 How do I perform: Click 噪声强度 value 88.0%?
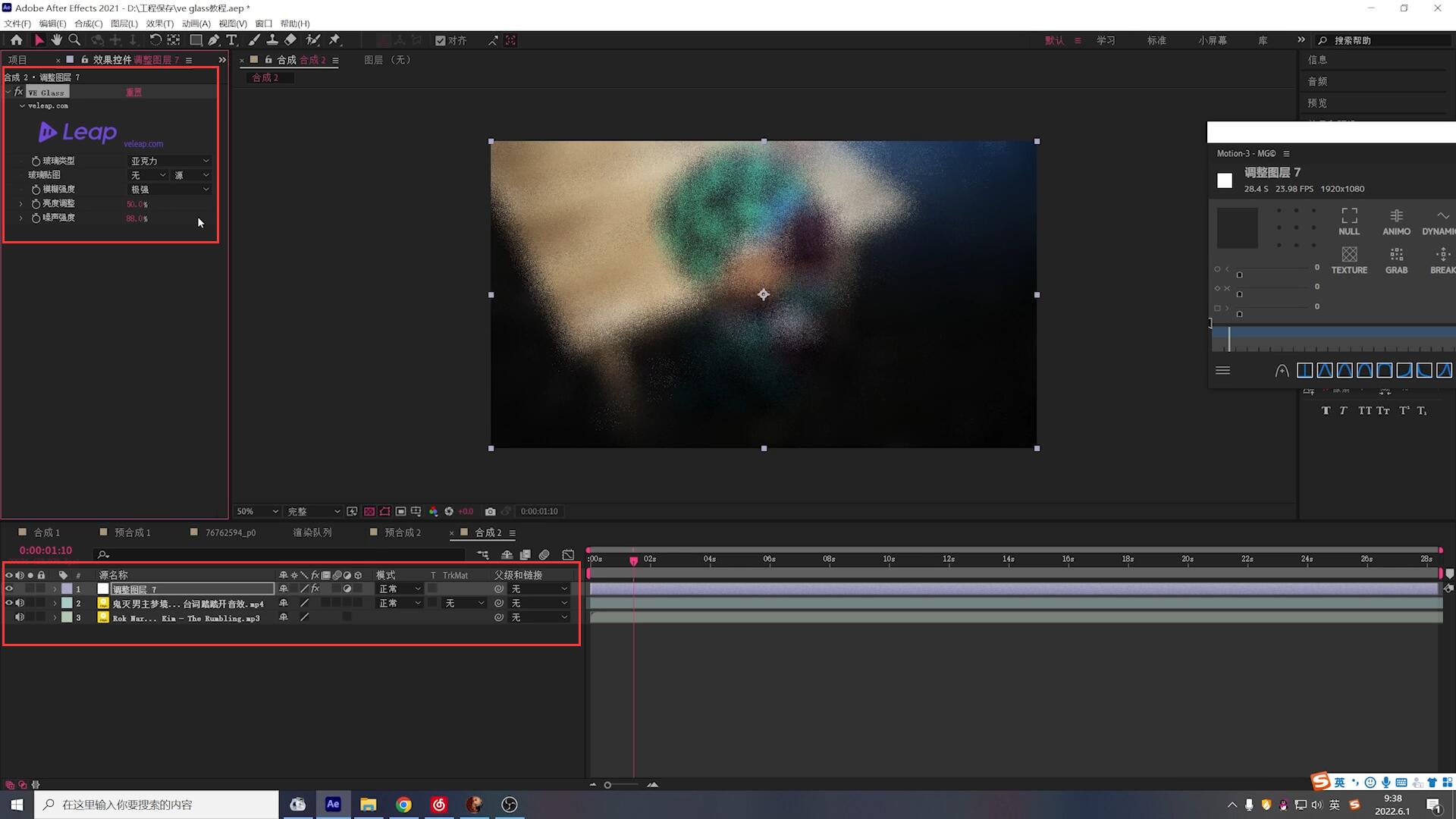(136, 219)
